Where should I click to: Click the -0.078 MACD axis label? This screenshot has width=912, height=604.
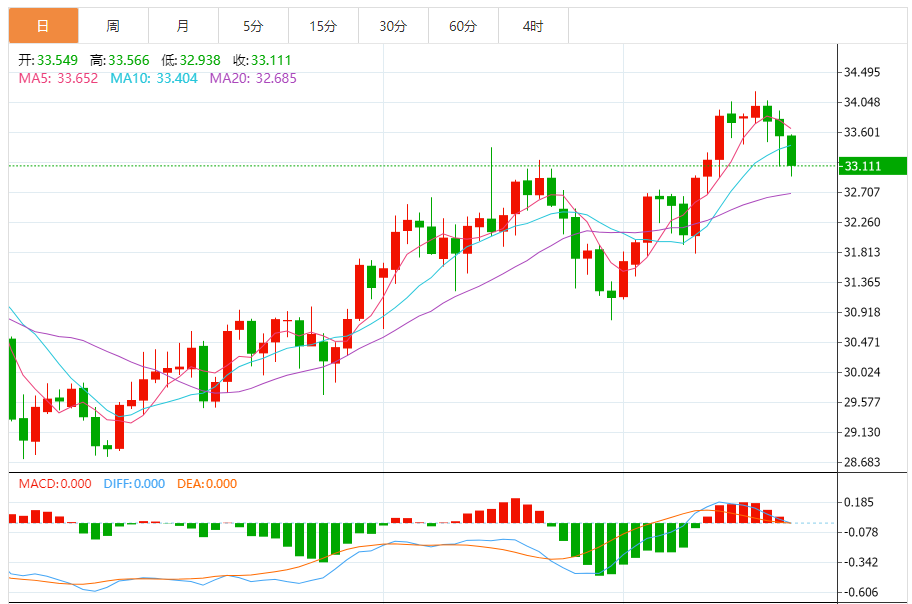861,532
